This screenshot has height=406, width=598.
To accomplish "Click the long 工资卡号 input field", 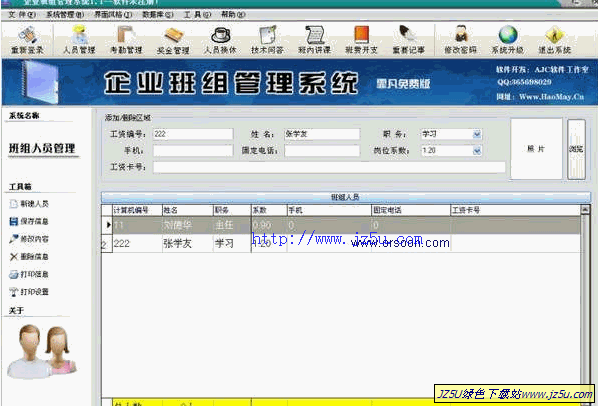I will pyautogui.click(x=329, y=167).
